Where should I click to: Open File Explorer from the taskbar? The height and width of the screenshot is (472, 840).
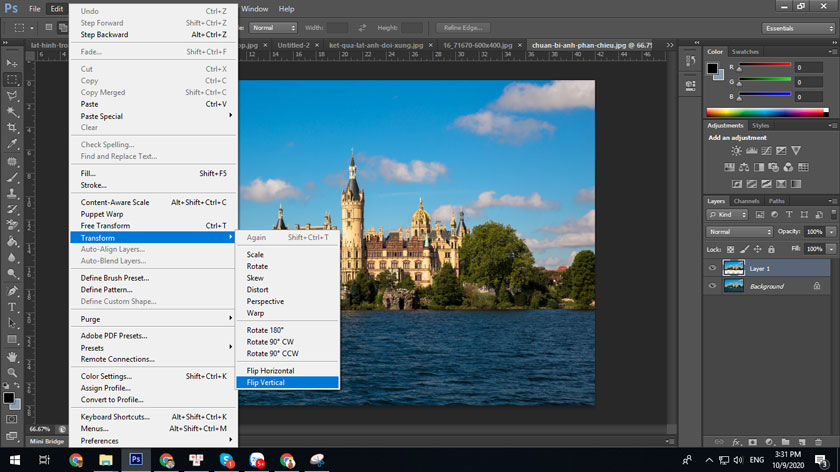pyautogui.click(x=106, y=460)
